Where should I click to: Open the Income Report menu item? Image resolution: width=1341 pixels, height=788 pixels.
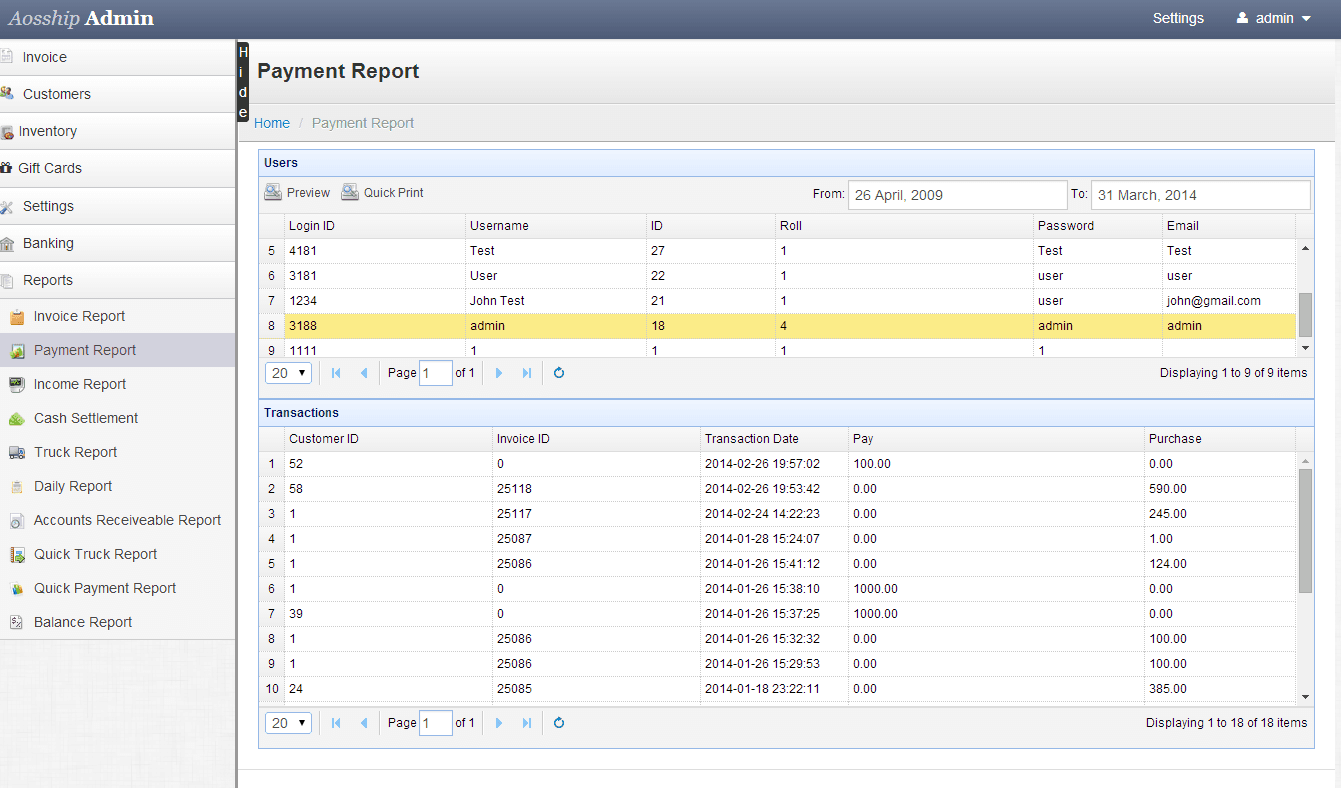[x=117, y=384]
